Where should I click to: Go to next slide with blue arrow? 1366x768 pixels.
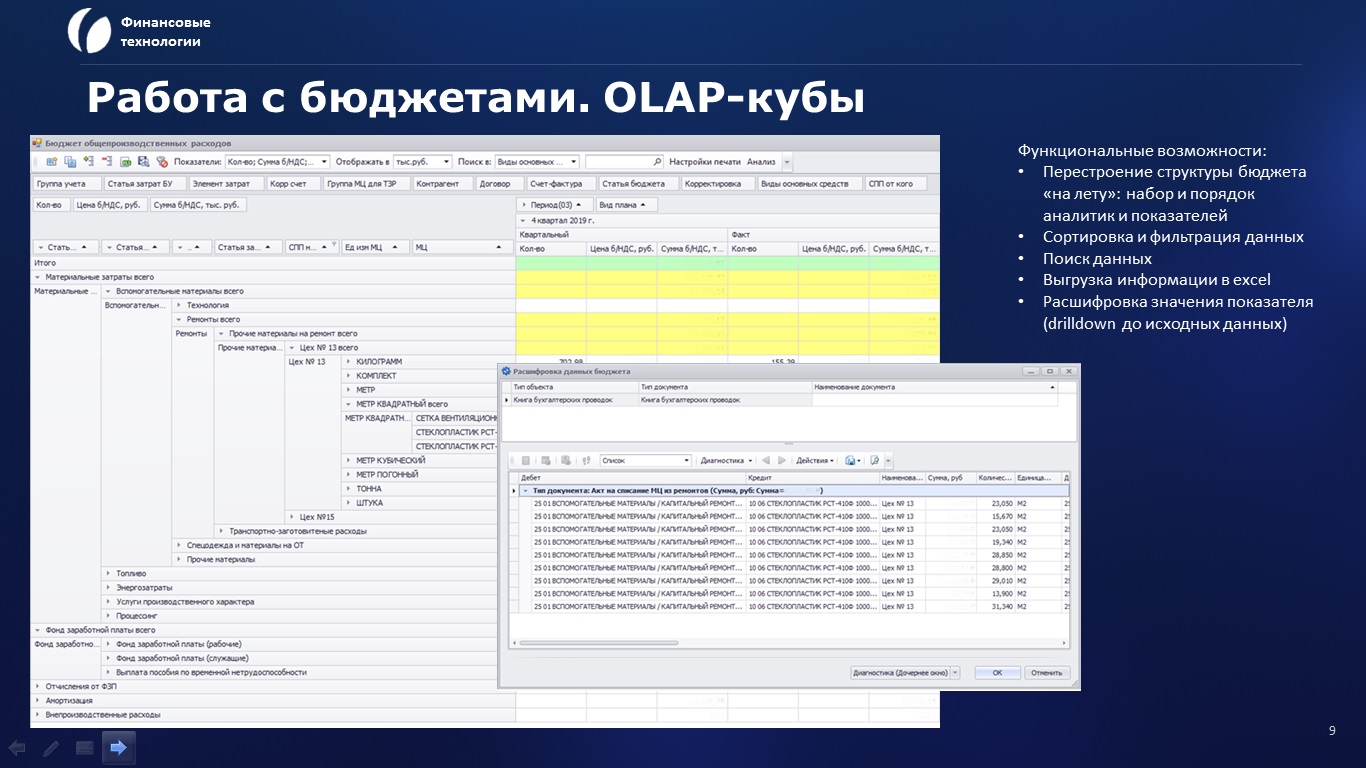point(118,747)
